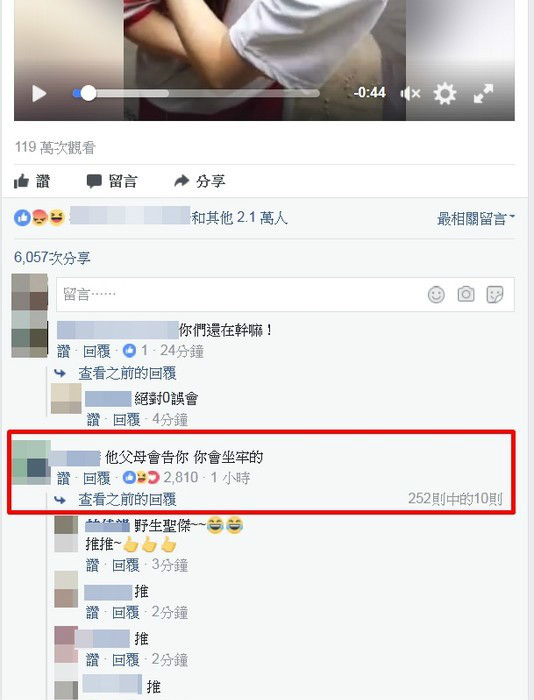
Task: Click the 留言 comment input field
Action: click(285, 295)
